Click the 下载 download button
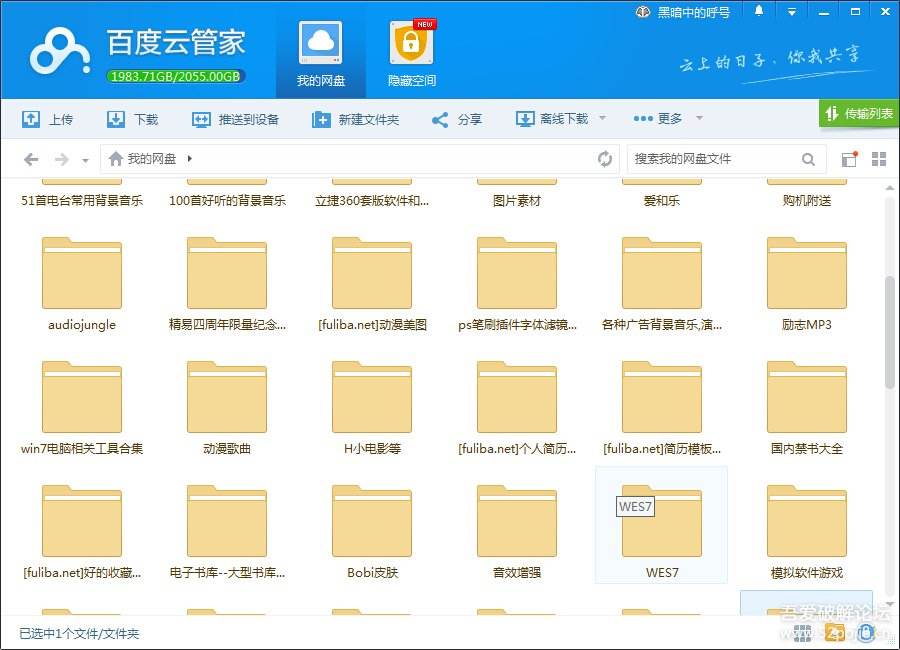The image size is (900, 650). pyautogui.click(x=132, y=119)
